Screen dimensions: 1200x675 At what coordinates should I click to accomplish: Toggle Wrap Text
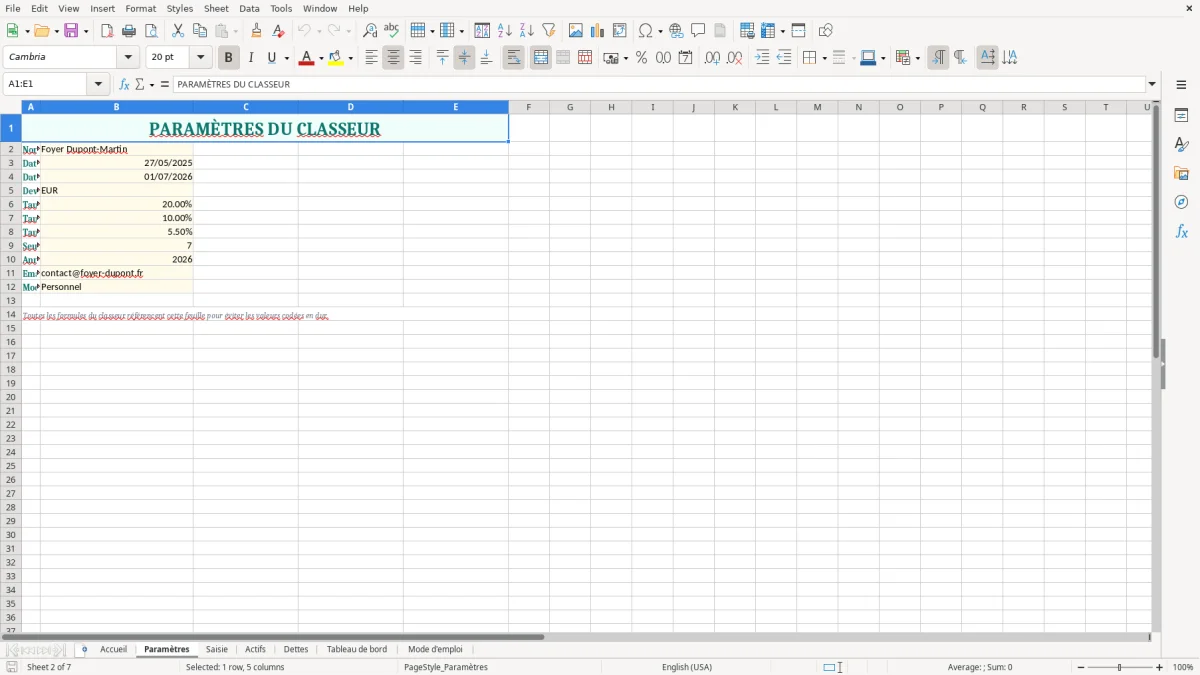click(x=514, y=58)
